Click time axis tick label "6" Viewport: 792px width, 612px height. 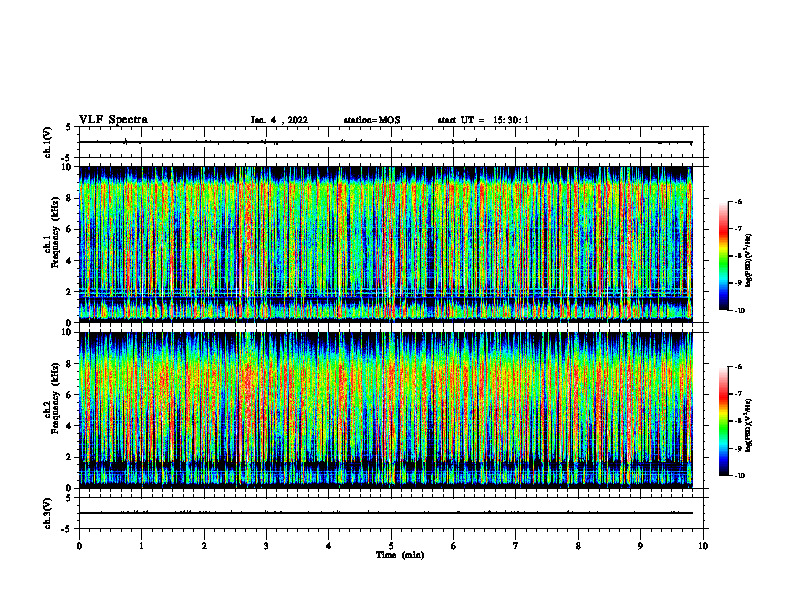click(x=454, y=546)
